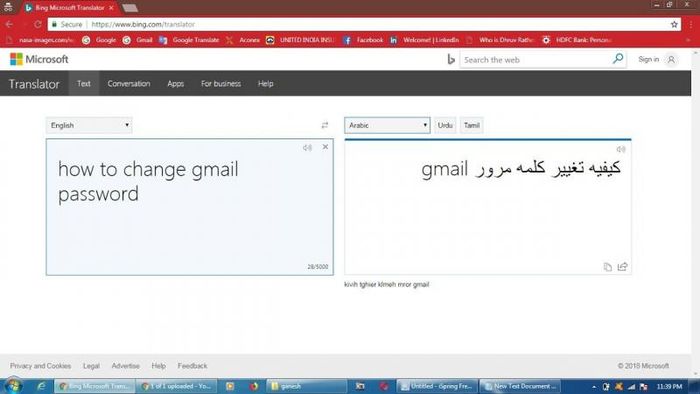The height and width of the screenshot is (394, 700).
Task: Listen to the Arabic translation audio
Action: [621, 149]
